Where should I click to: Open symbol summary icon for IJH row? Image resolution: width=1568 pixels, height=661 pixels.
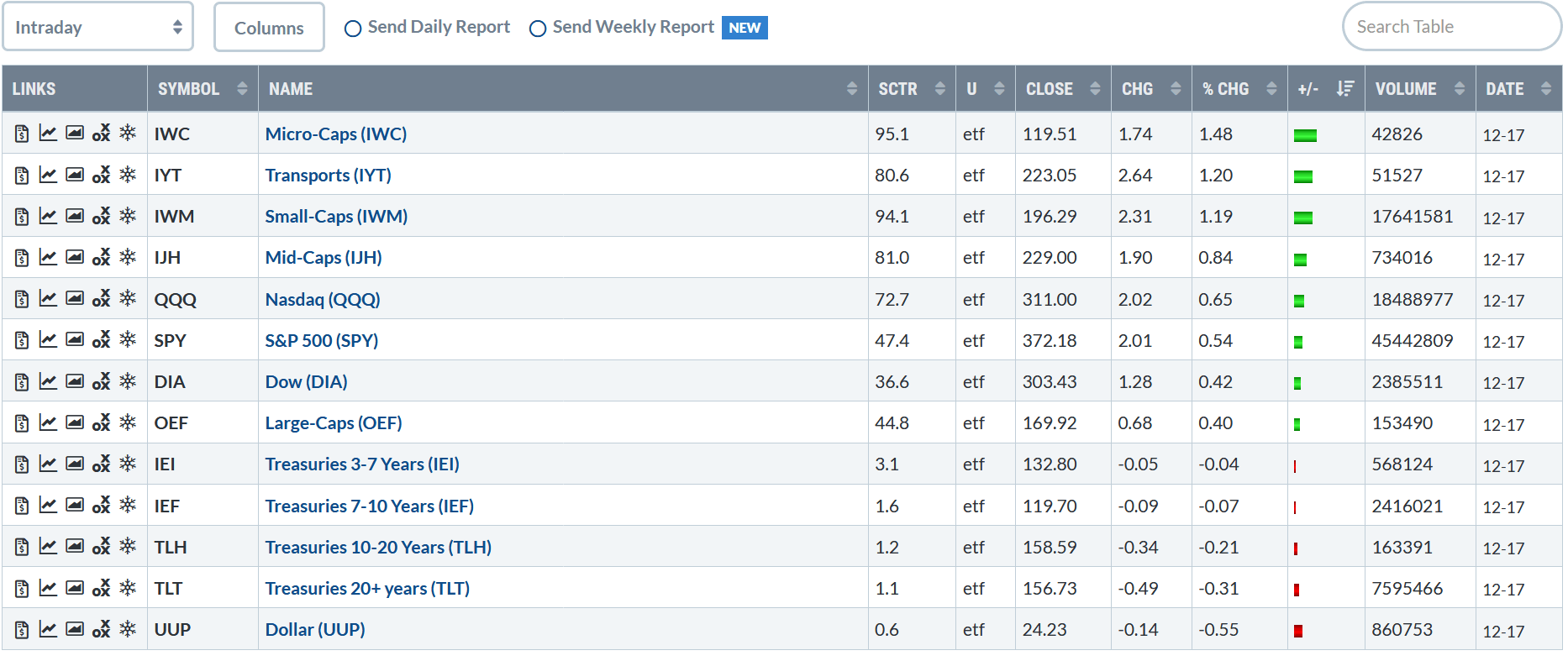click(22, 257)
